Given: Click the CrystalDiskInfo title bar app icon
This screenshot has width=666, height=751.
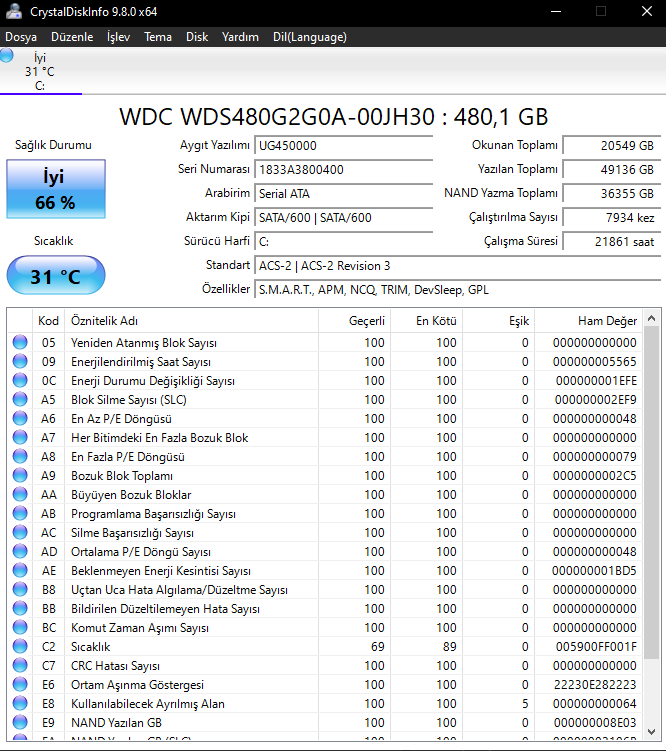Looking at the screenshot, I should 13,11.
